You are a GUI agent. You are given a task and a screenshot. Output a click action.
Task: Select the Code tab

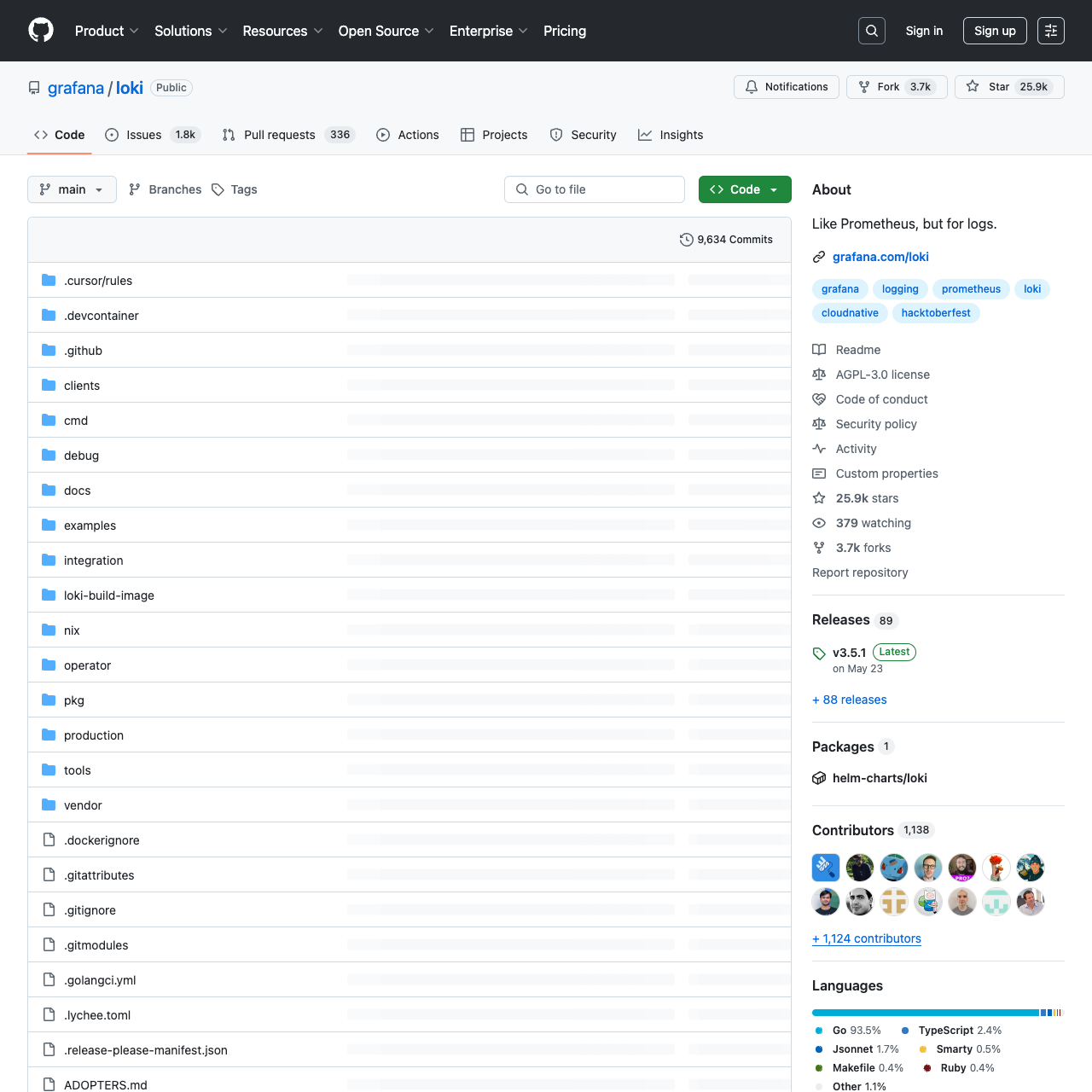coord(60,135)
